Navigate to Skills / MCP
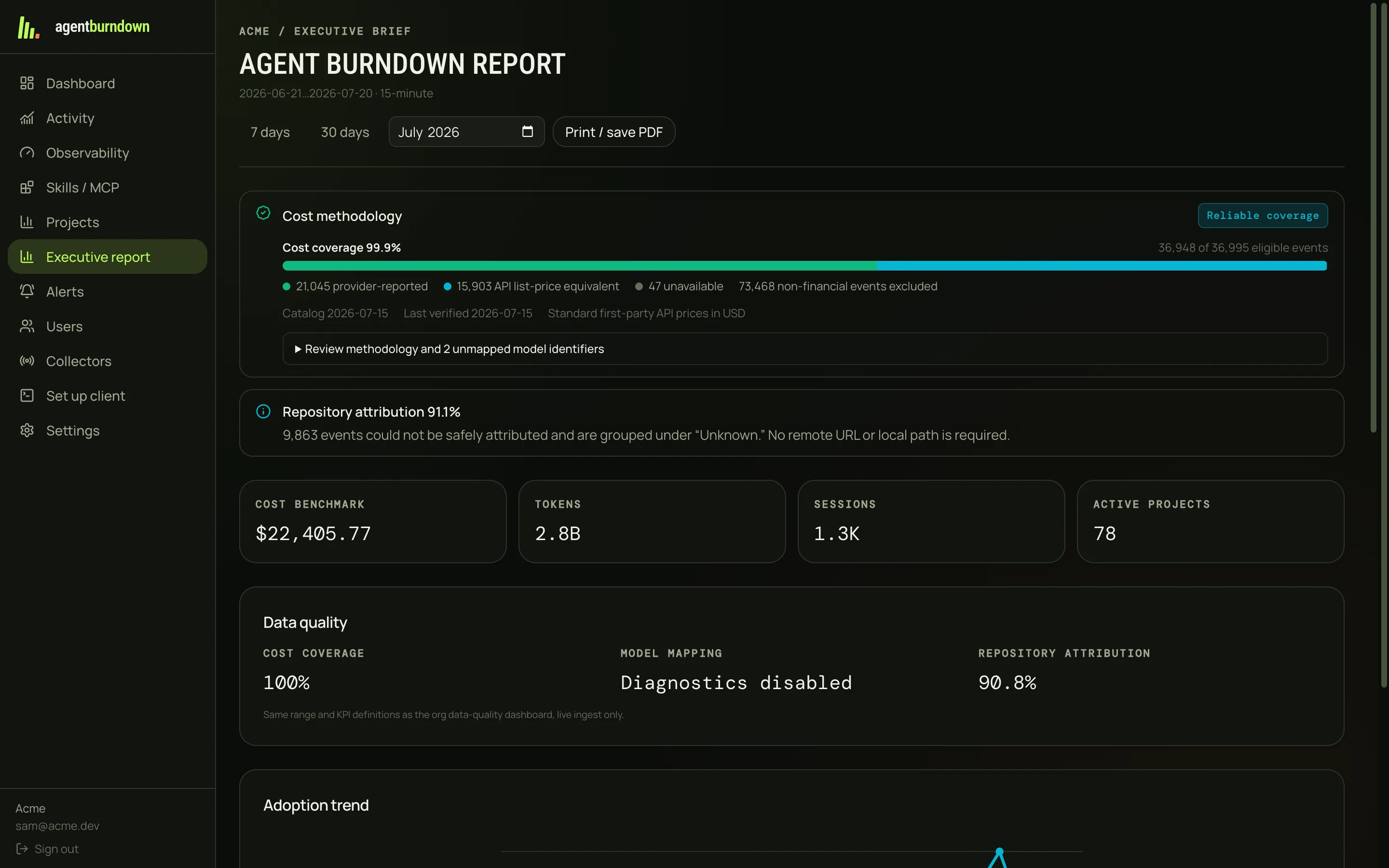 (x=108, y=188)
